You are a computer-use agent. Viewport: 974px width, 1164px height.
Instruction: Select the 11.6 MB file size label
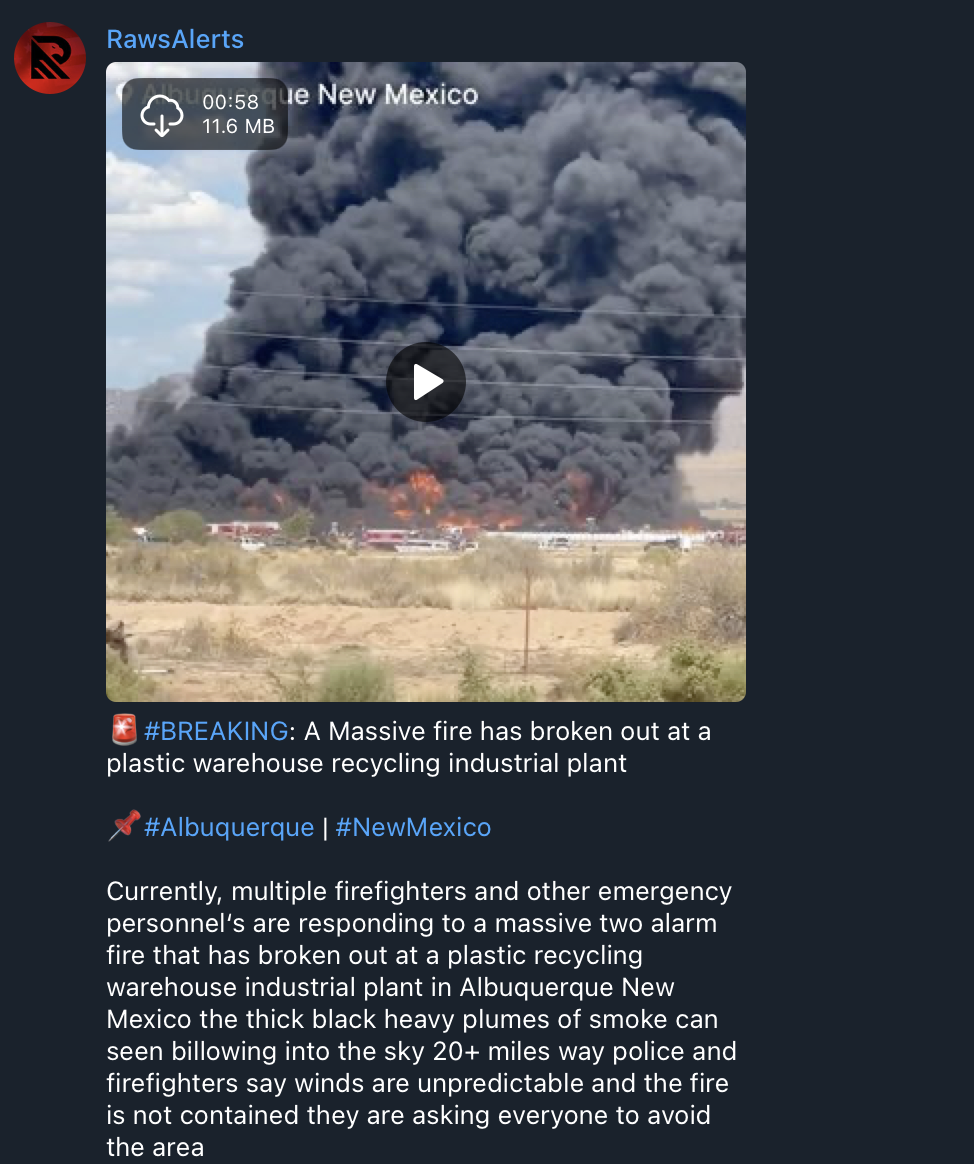click(x=238, y=126)
